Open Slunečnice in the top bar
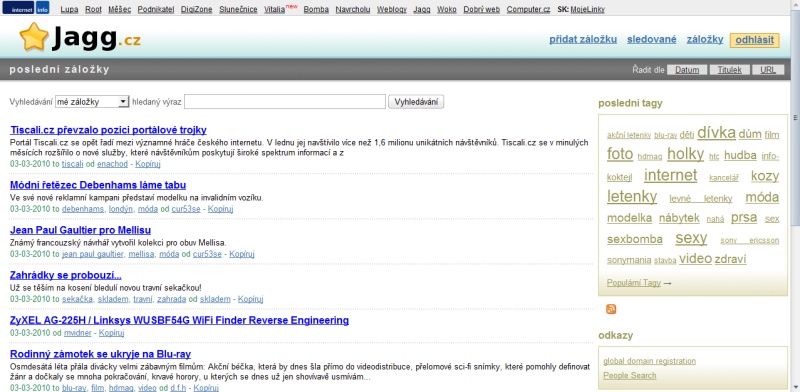 tap(238, 9)
